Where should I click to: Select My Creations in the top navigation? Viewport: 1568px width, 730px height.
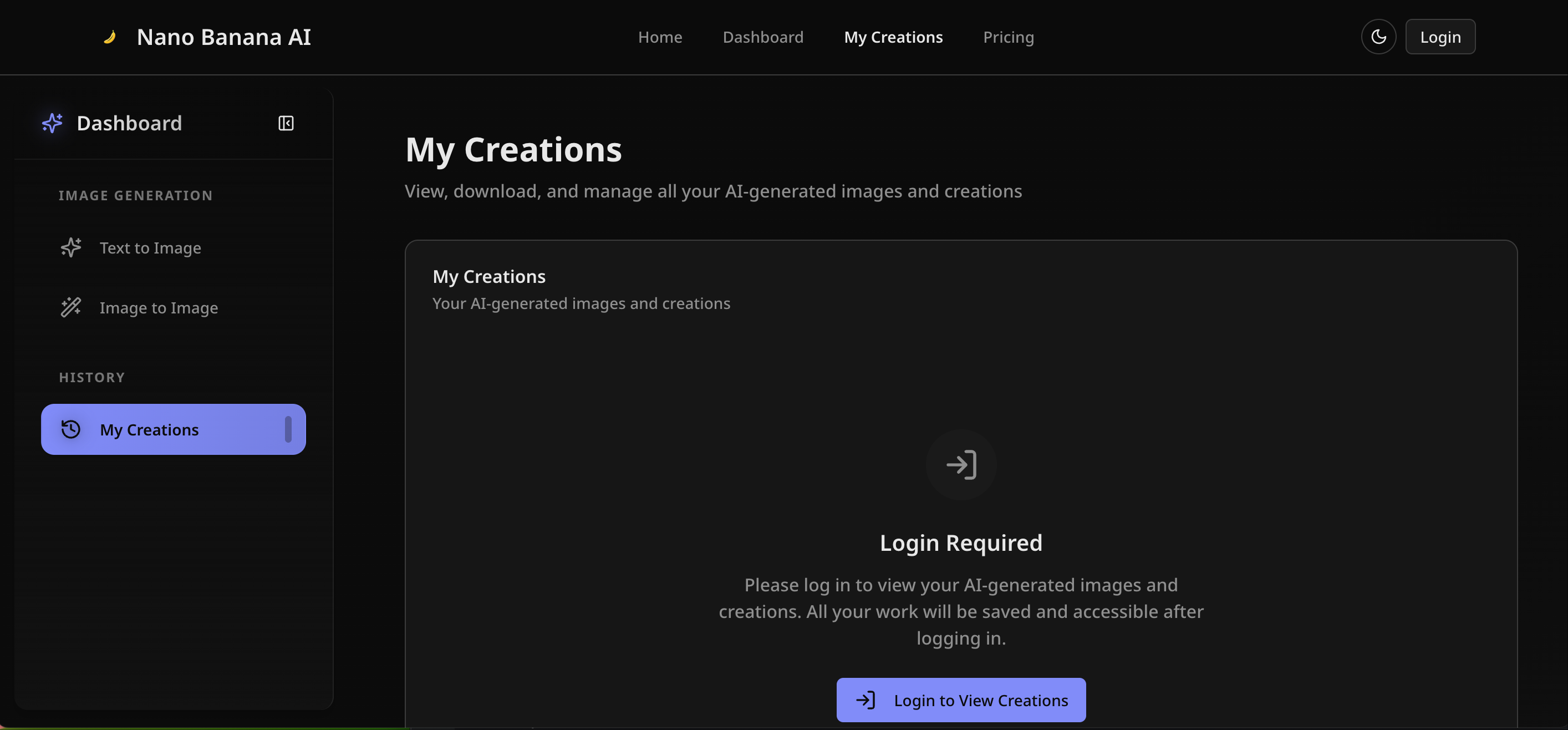(x=893, y=37)
